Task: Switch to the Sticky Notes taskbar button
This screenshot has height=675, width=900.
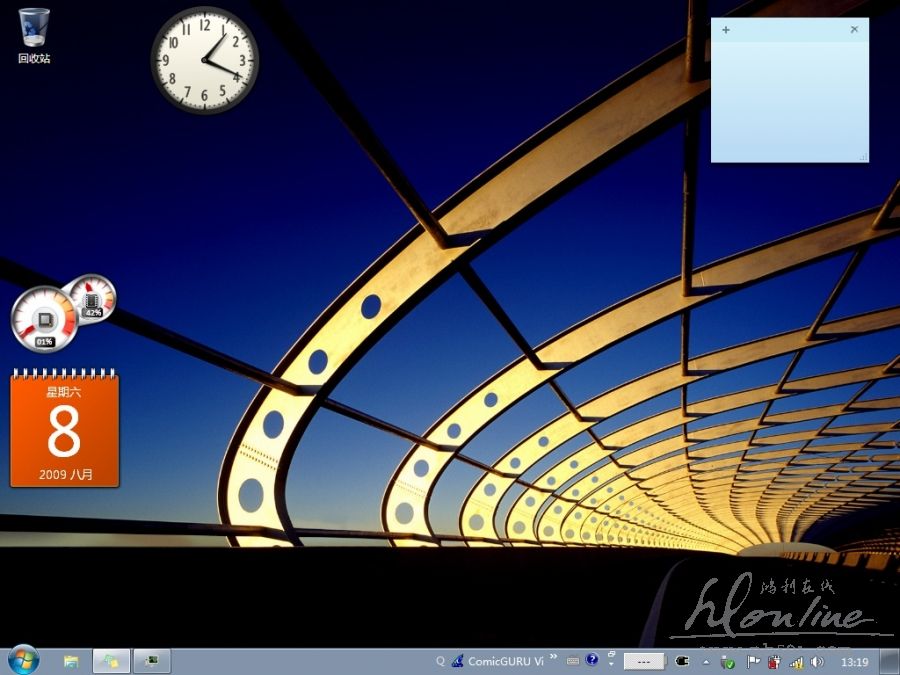Action: [111, 661]
